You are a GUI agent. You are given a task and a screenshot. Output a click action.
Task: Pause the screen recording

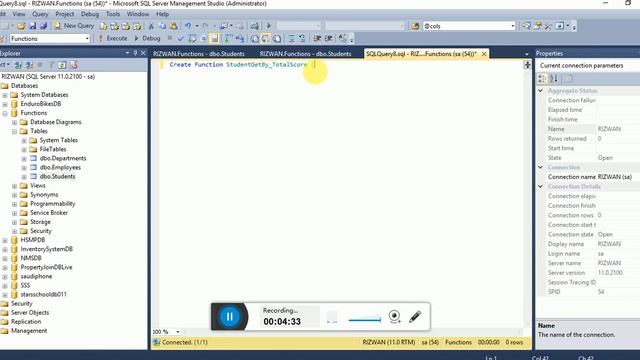pyautogui.click(x=229, y=316)
